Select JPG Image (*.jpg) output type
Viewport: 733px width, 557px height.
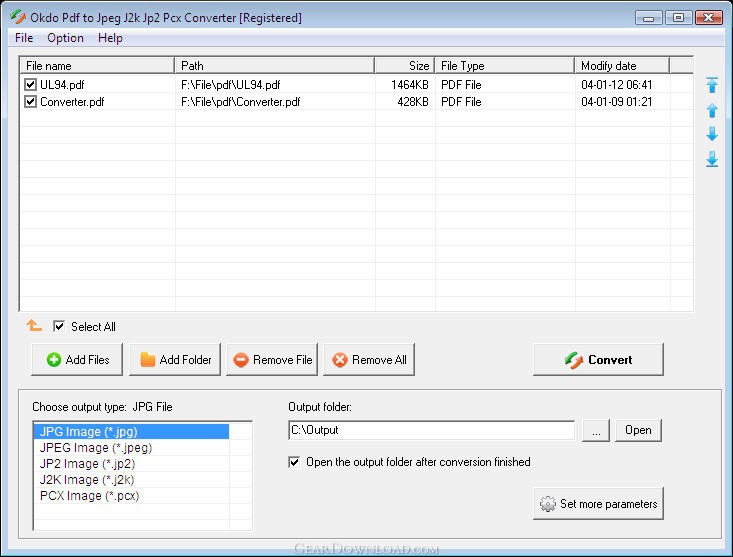131,431
